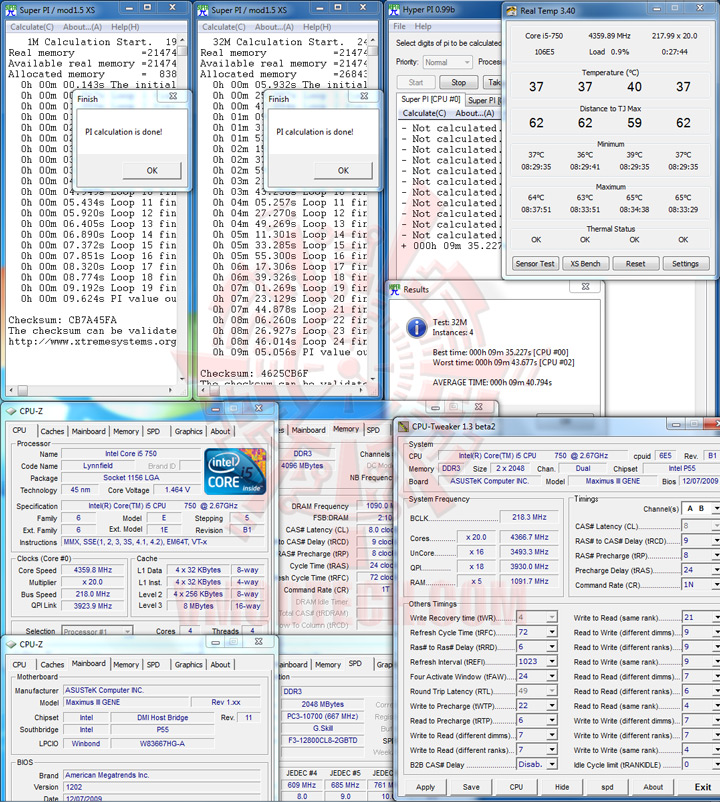720x802 pixels.
Task: Select the Super PI [CPU #0] tab in Hyper PI
Action: [x=431, y=99]
